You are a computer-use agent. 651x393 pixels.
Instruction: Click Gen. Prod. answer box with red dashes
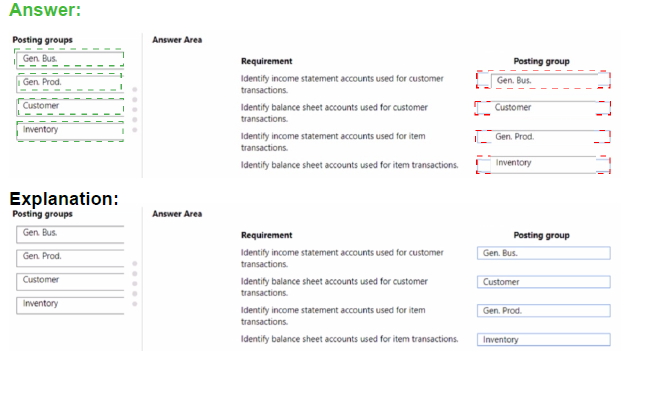coord(543,137)
